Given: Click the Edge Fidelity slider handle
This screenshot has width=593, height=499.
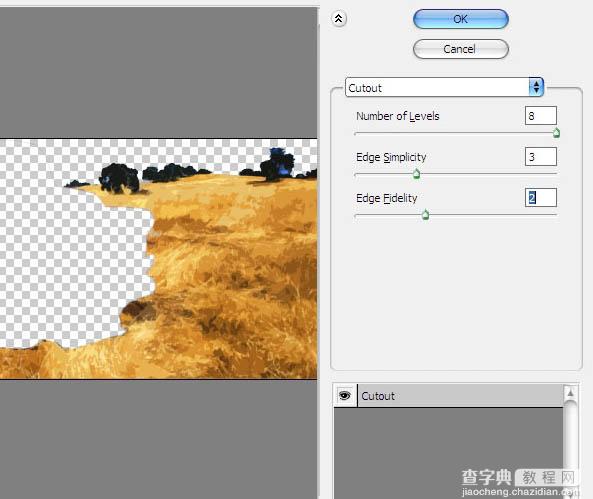Looking at the screenshot, I should click(x=425, y=215).
